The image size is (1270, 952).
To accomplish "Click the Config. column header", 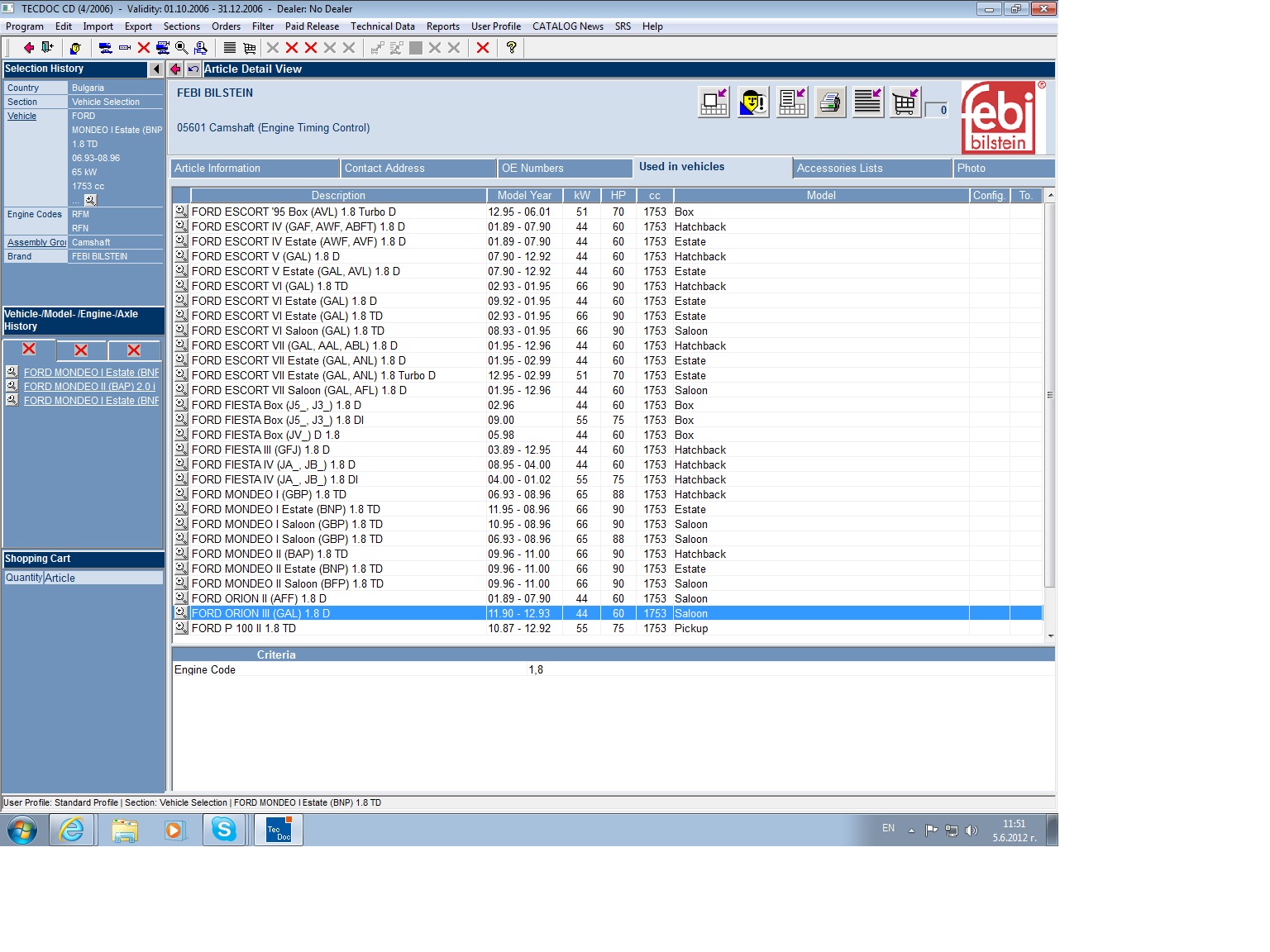I will point(989,196).
